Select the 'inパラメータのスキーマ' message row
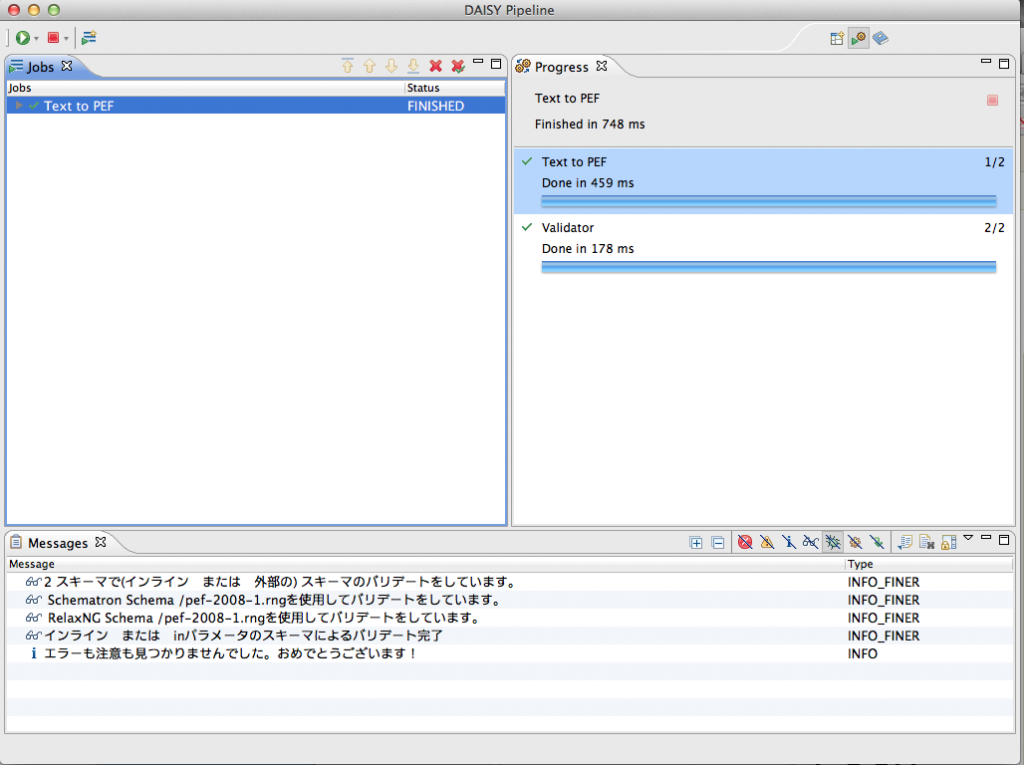 [509, 636]
